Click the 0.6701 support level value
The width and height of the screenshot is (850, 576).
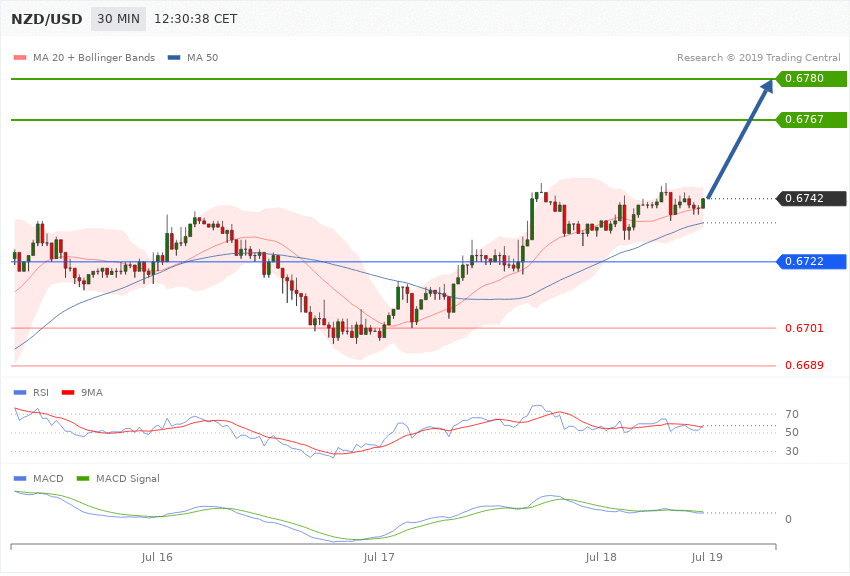click(x=804, y=328)
